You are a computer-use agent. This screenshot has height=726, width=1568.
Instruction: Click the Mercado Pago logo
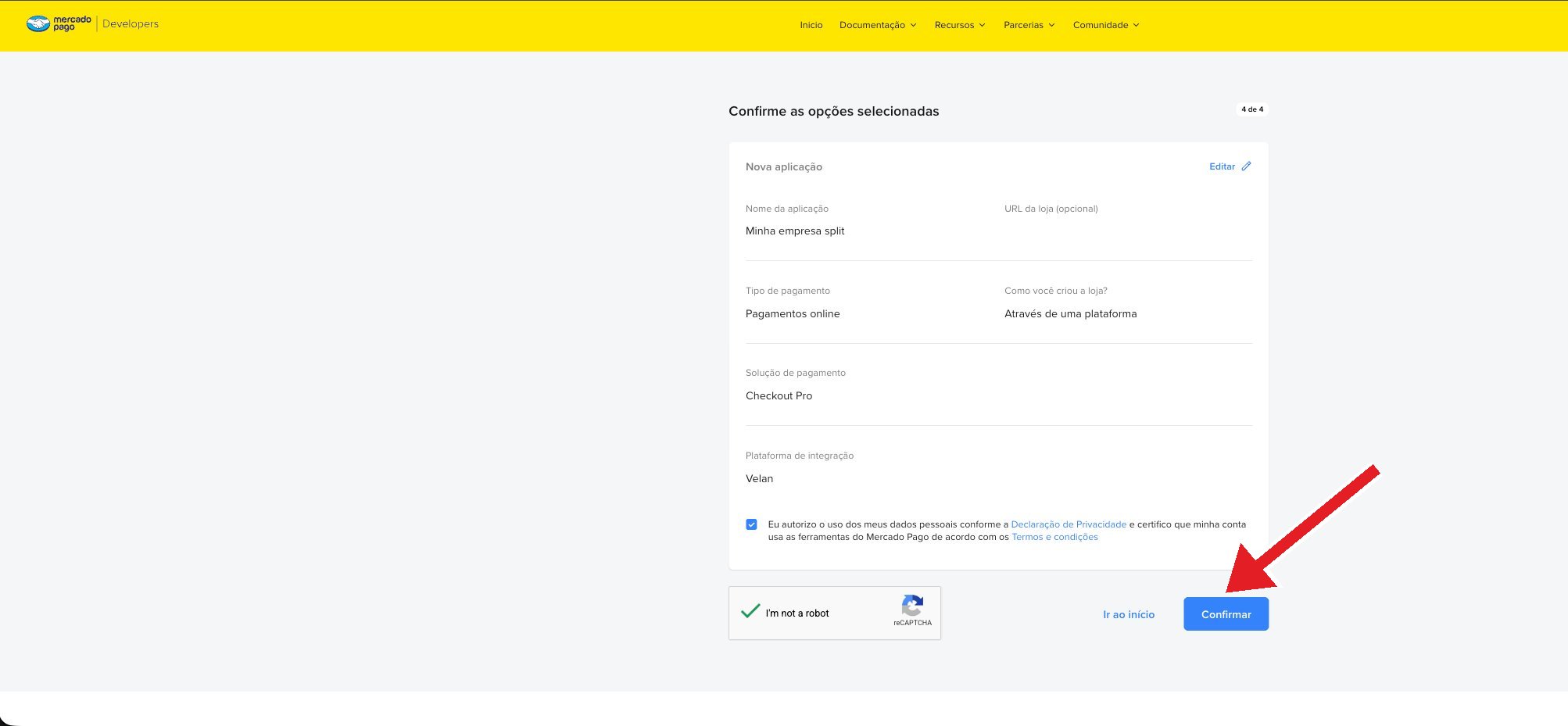tap(59, 23)
